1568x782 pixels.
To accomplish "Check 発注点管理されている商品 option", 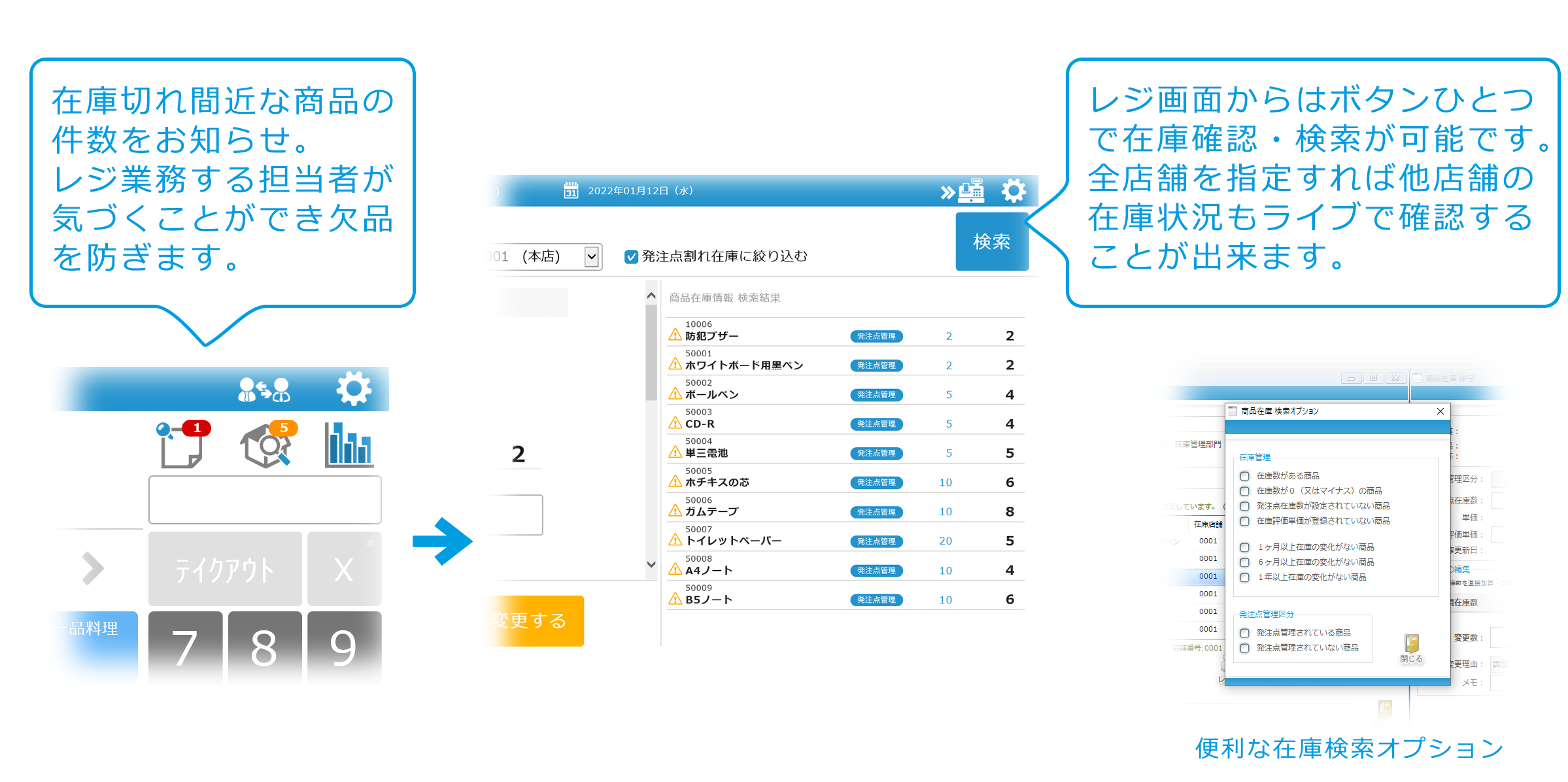I will tap(1244, 633).
